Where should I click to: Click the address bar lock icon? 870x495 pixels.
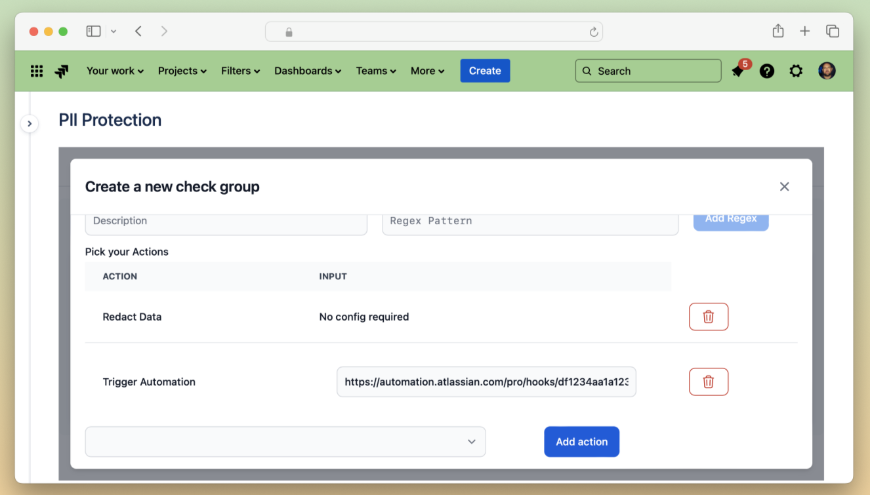[289, 32]
